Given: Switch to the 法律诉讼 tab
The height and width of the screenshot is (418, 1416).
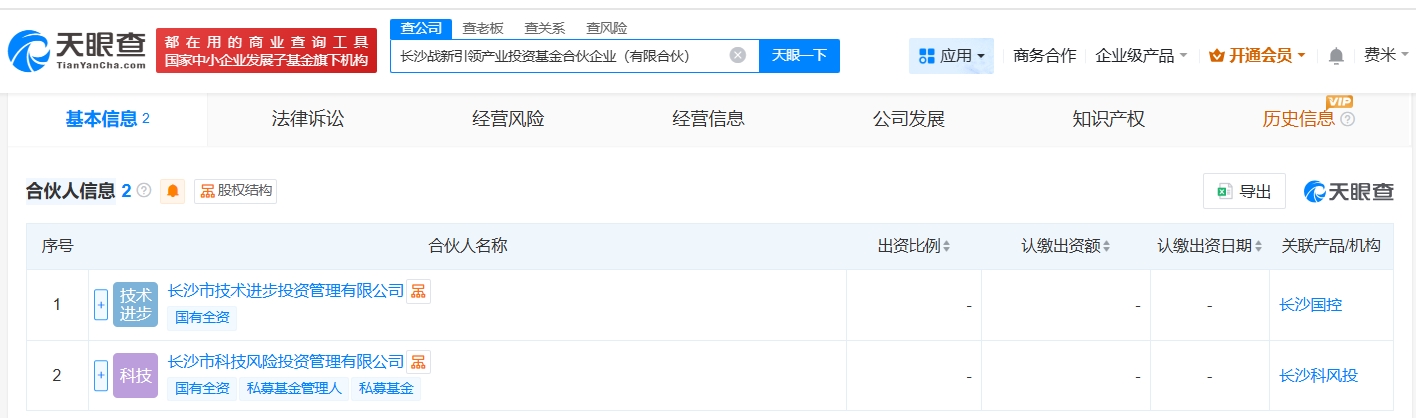Looking at the screenshot, I should (308, 119).
